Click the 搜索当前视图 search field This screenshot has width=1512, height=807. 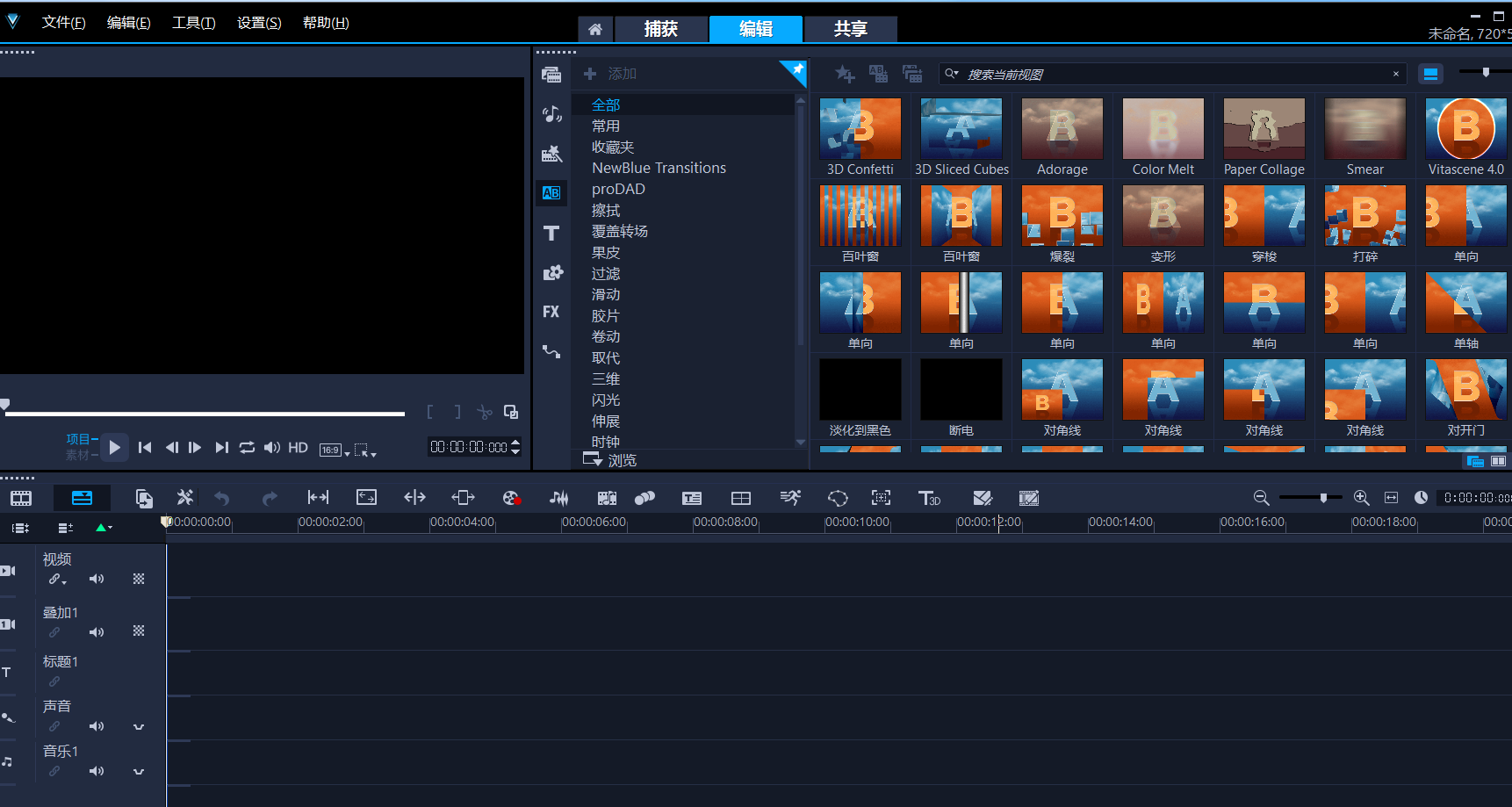pyautogui.click(x=1174, y=75)
